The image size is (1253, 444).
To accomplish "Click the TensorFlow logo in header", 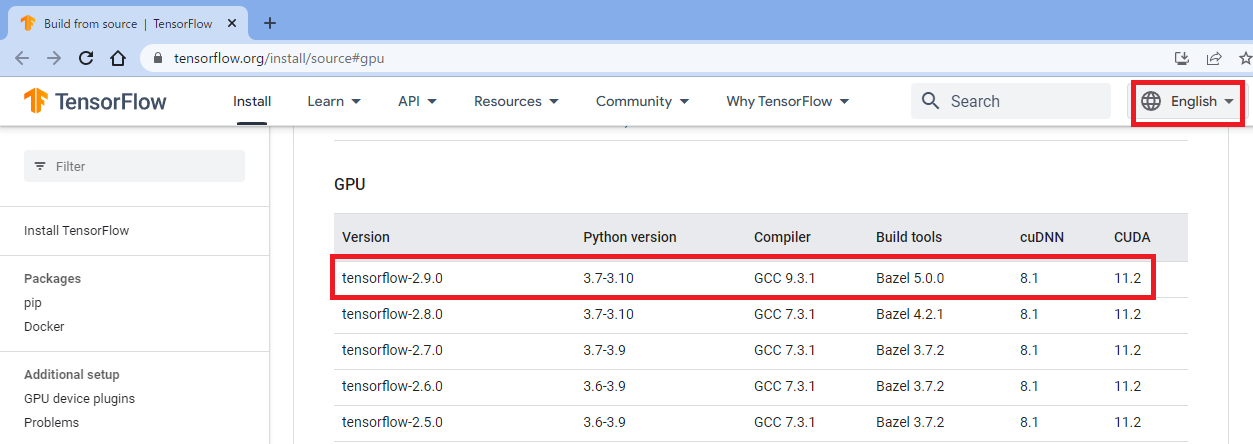I will [96, 101].
